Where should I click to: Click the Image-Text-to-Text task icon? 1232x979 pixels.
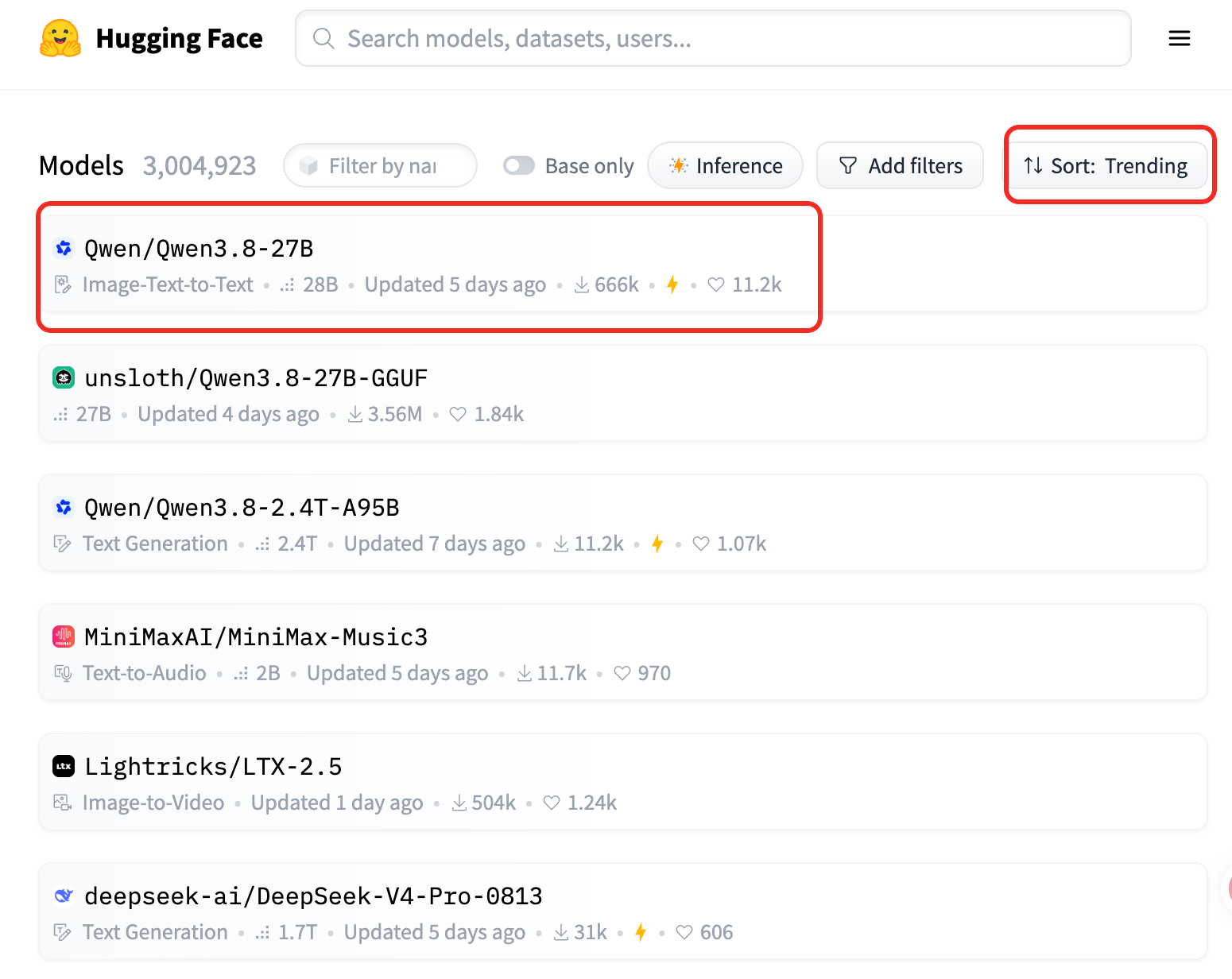(63, 284)
